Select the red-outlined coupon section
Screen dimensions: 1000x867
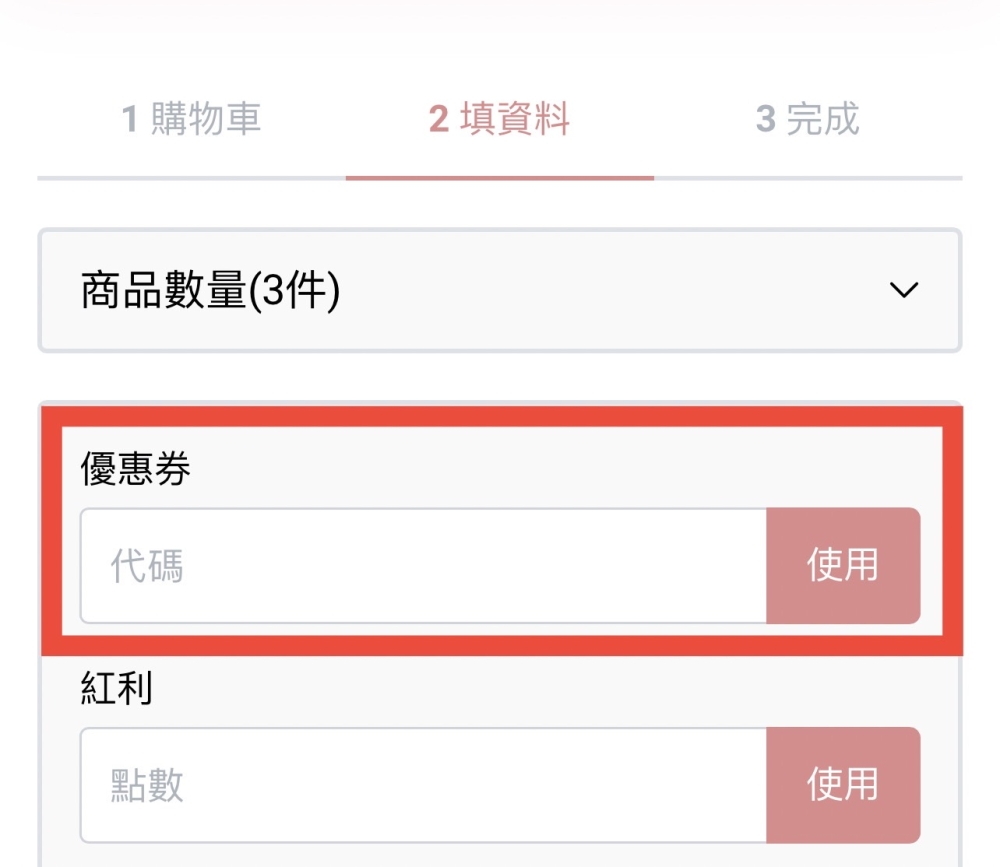pyautogui.click(x=502, y=531)
